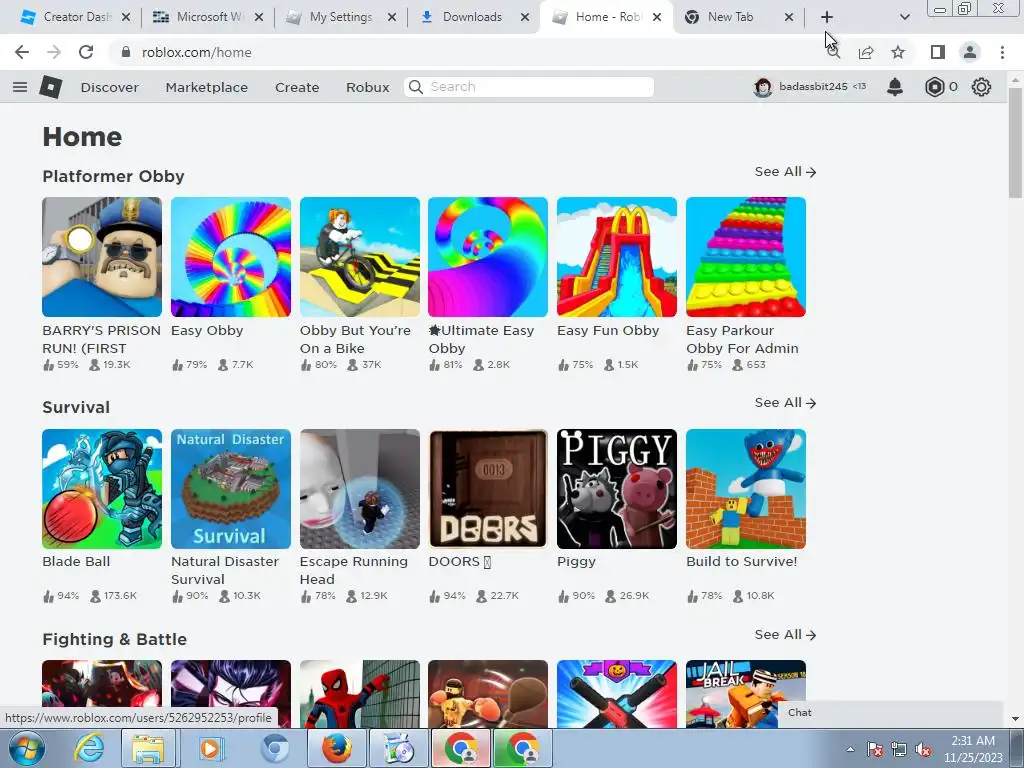Open the settings gear in Roblox header
The height and width of the screenshot is (768, 1024).
pyautogui.click(x=981, y=87)
